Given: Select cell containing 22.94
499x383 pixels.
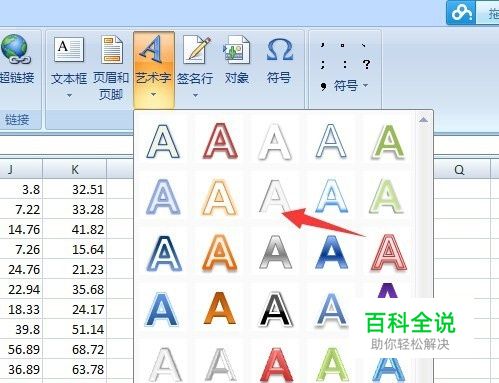Looking at the screenshot, I should coord(21,289).
